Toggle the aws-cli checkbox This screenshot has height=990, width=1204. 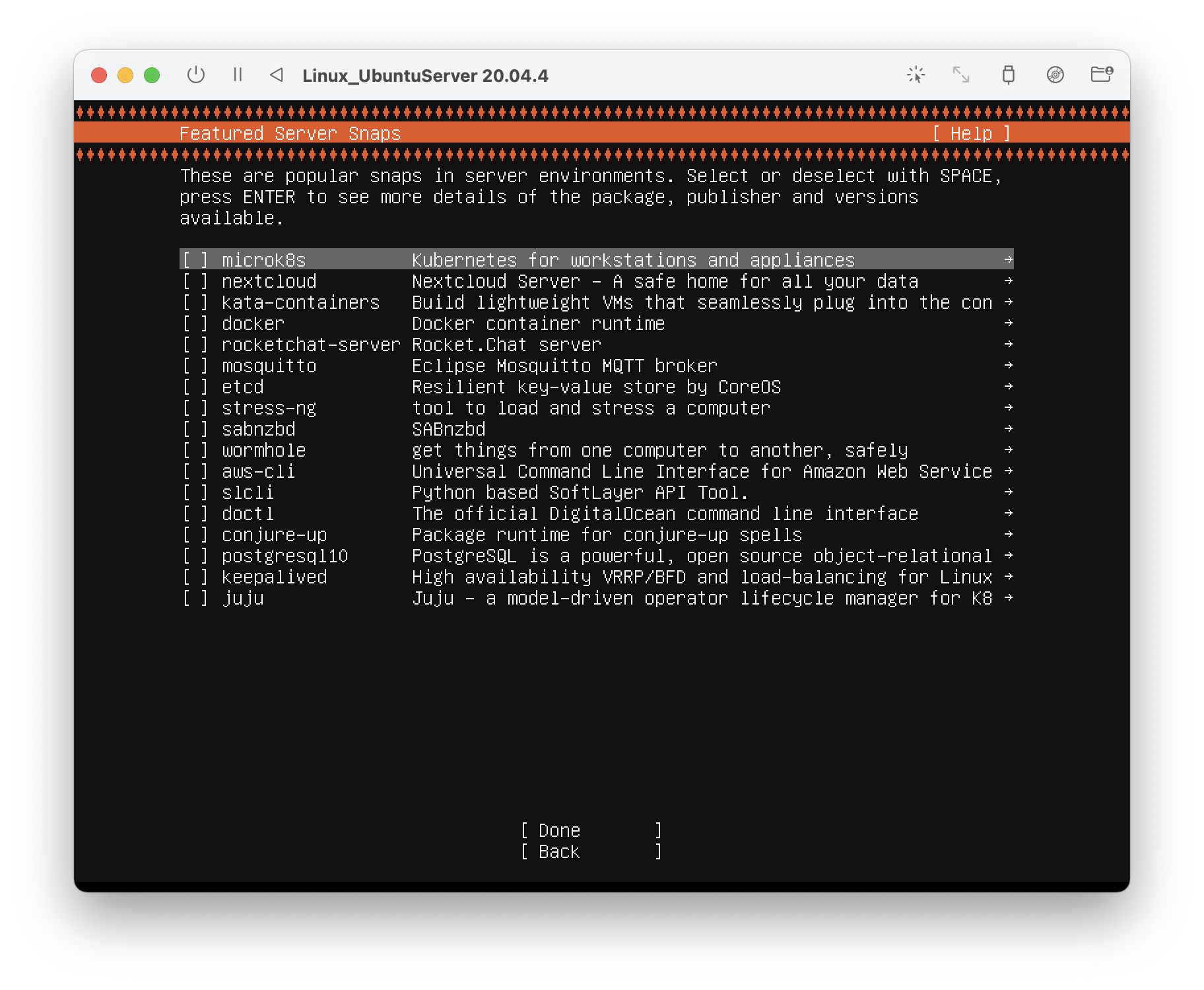195,471
